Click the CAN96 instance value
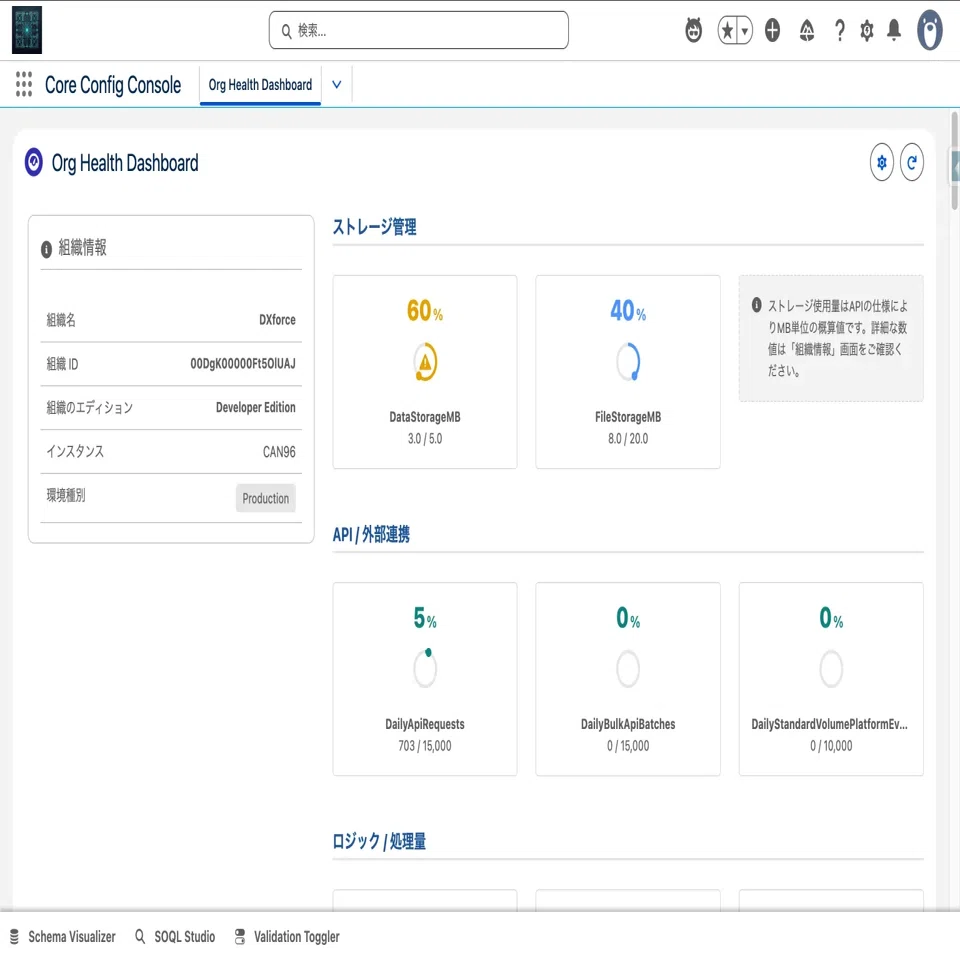The height and width of the screenshot is (960, 960). (x=279, y=452)
